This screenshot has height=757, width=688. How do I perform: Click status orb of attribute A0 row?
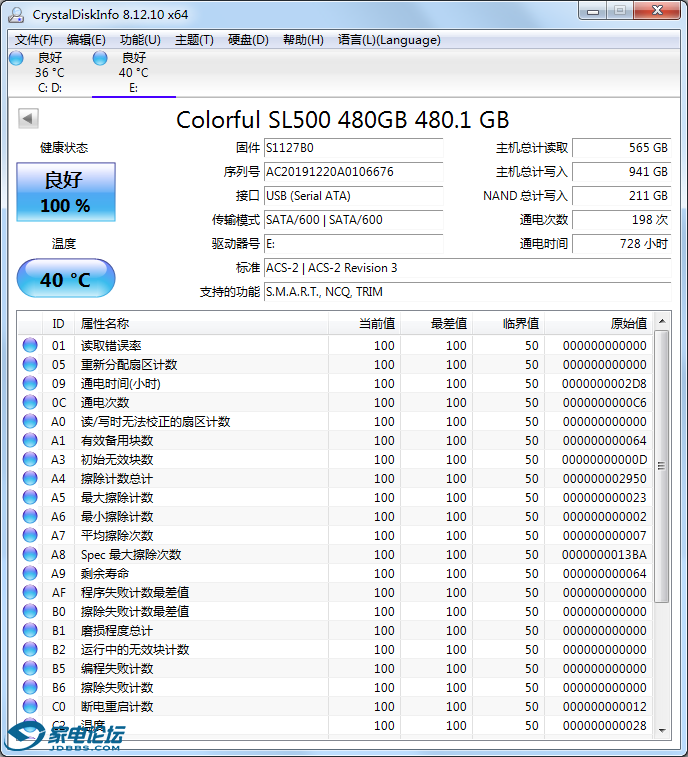tap(30, 421)
